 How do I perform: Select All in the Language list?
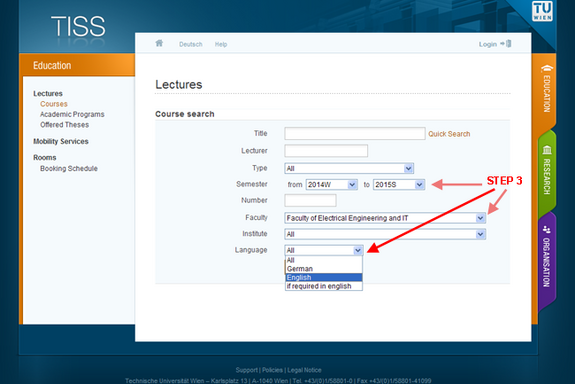[x=324, y=260]
